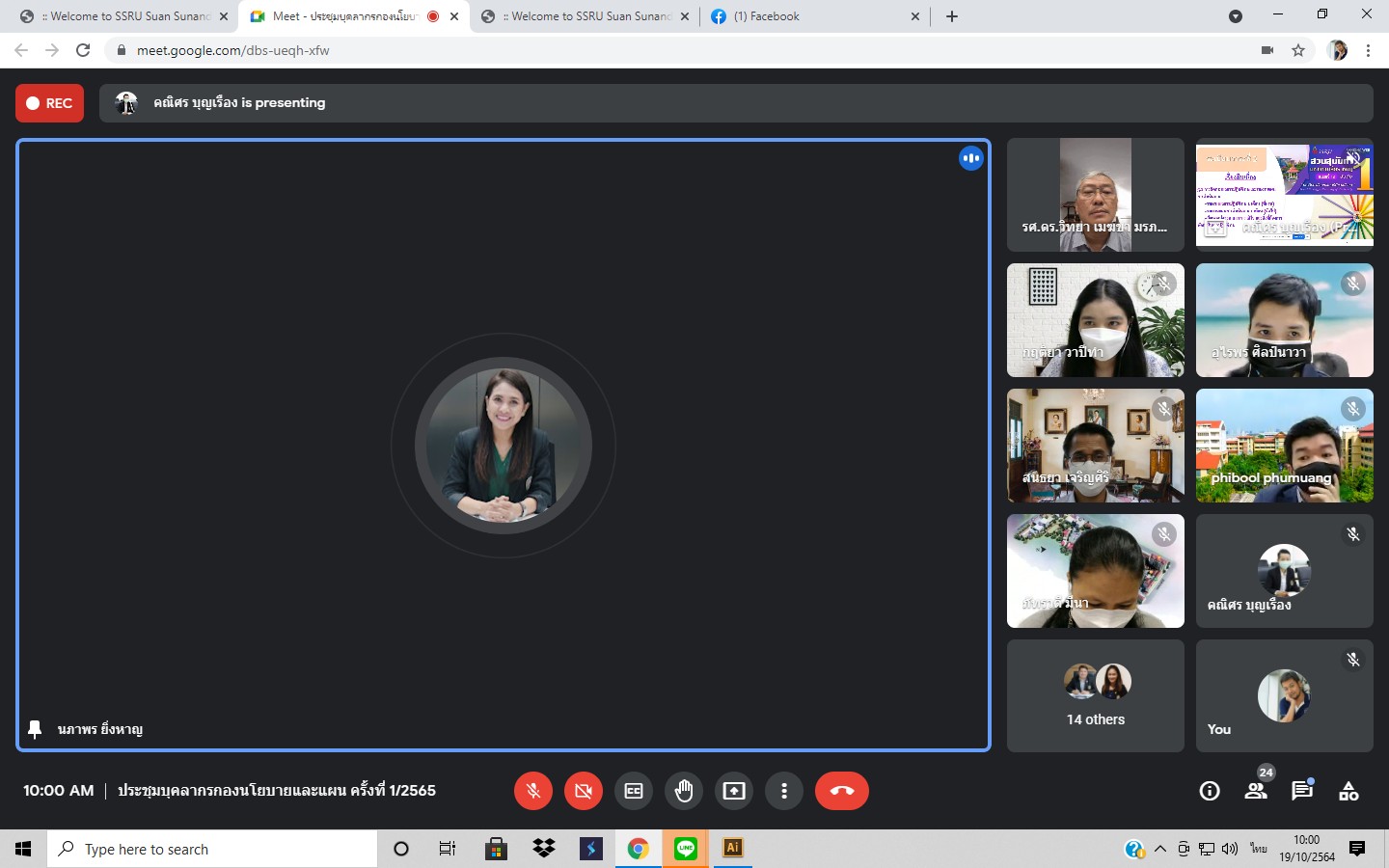Select the shared presentation thumbnail
1389x868 pixels.
coord(1284,195)
